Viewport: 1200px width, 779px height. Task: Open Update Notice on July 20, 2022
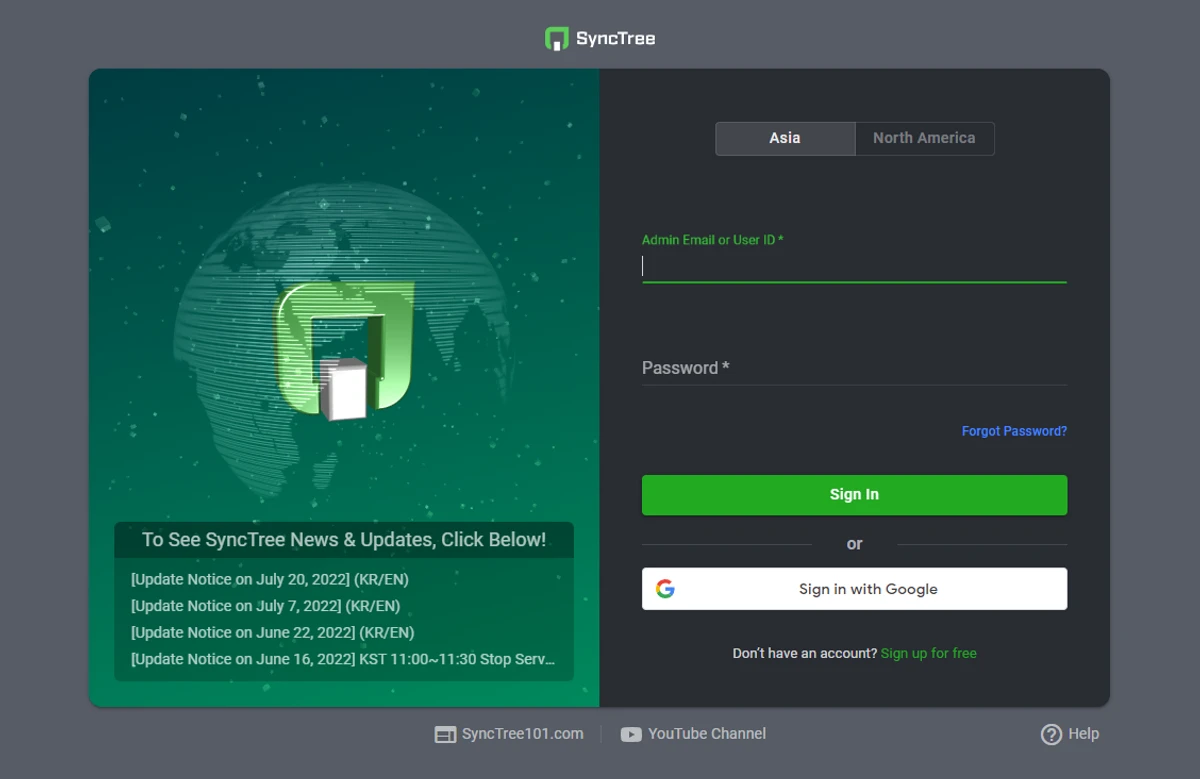point(270,579)
